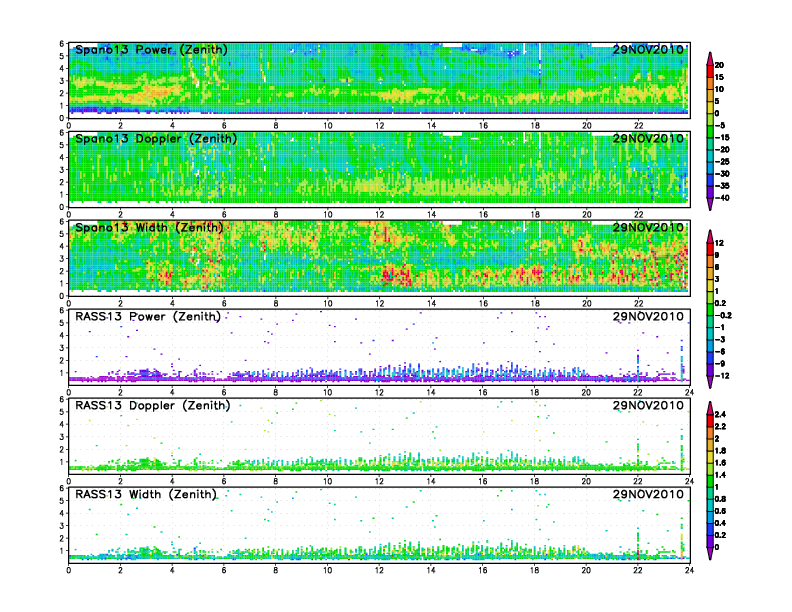Click the "Spano13 Power (Zenith)" panel title

[x=151, y=49]
